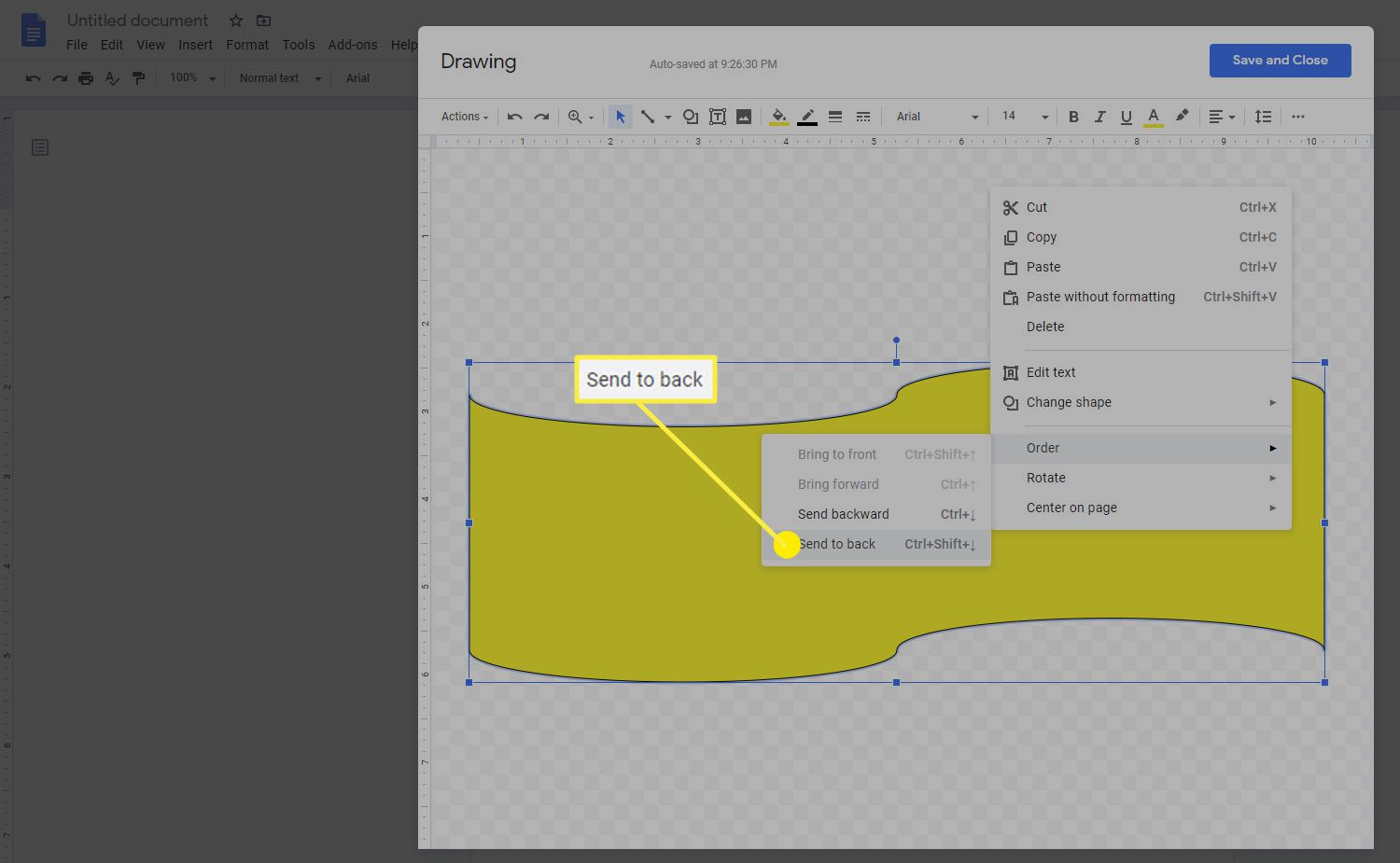This screenshot has width=1400, height=863.
Task: Show the document outline icon
Action: click(x=40, y=147)
